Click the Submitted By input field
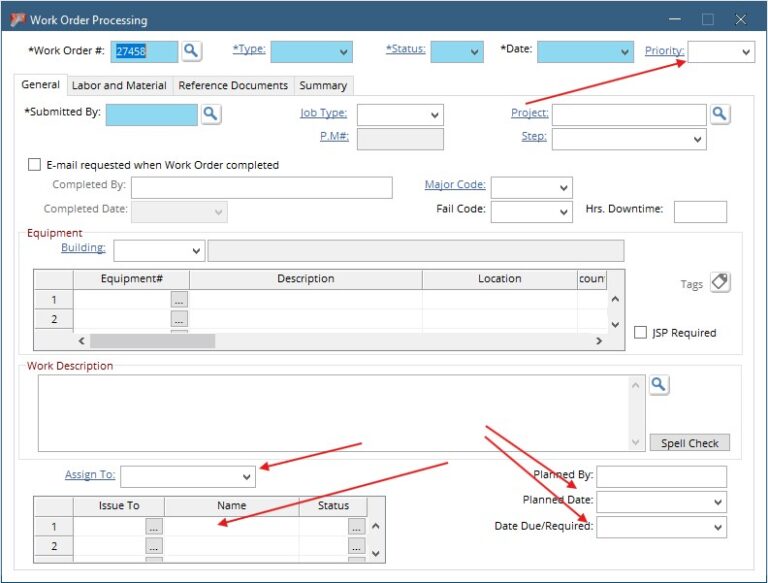Screen dimensions: 768x583 (x=152, y=115)
